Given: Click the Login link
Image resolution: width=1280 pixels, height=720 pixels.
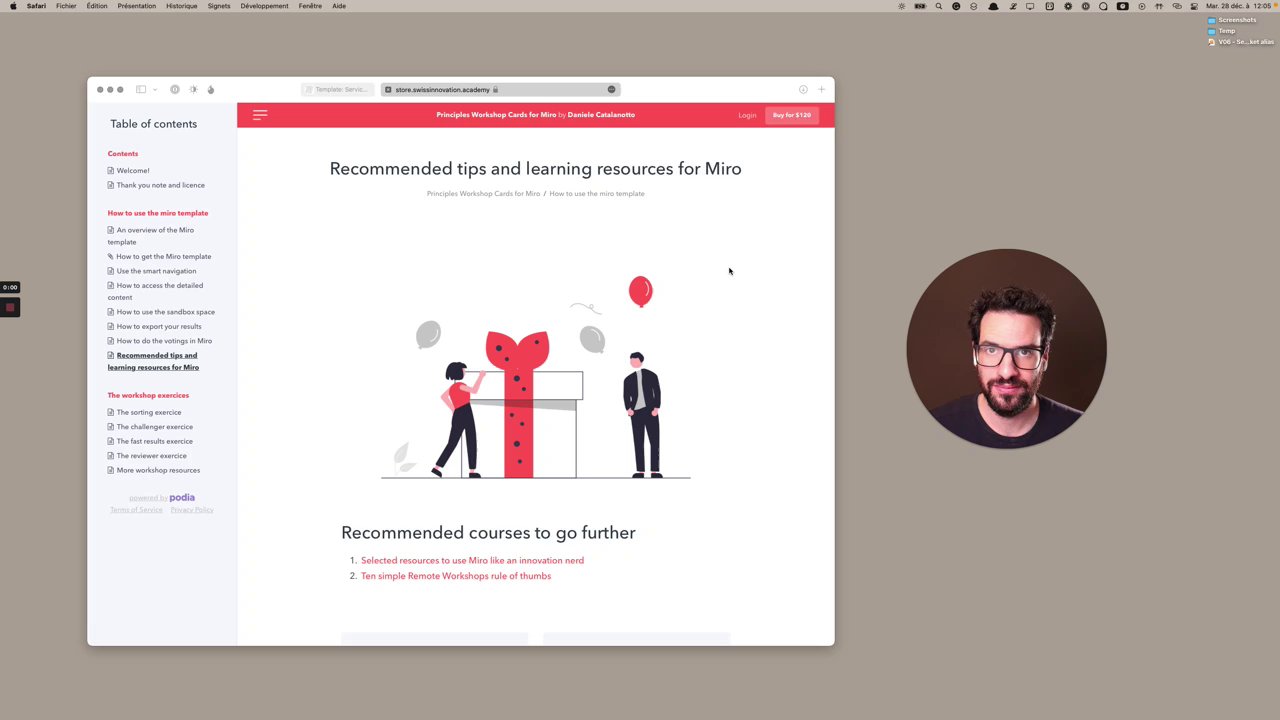Looking at the screenshot, I should click(x=747, y=115).
